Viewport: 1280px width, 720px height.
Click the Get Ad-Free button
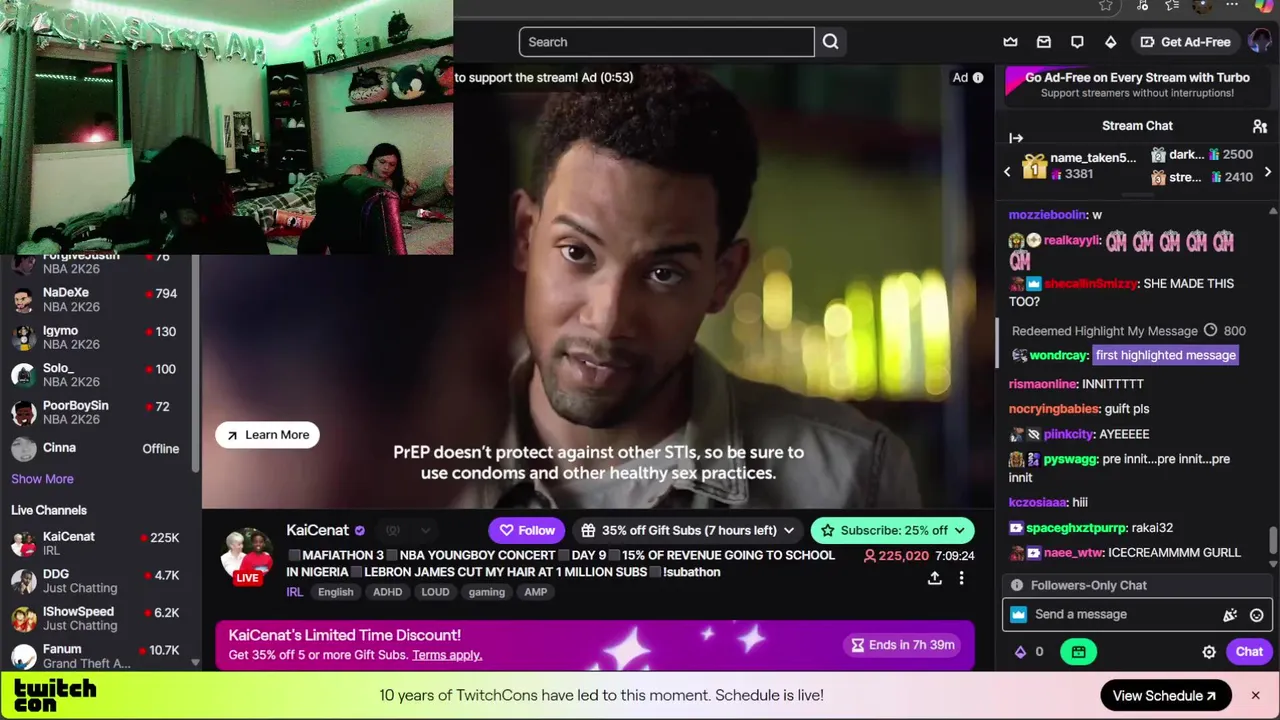click(1185, 42)
